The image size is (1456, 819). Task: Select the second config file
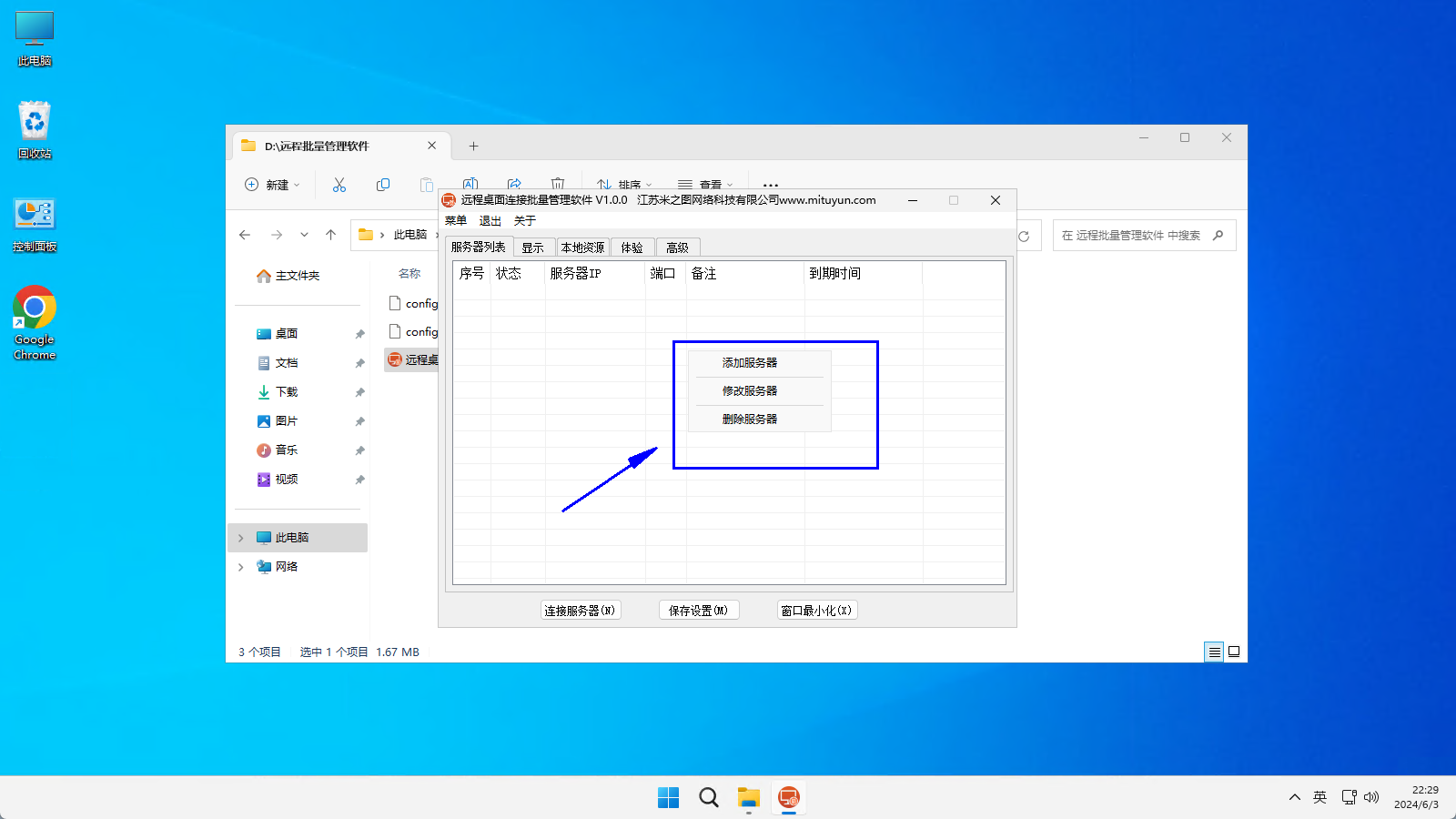click(x=413, y=331)
